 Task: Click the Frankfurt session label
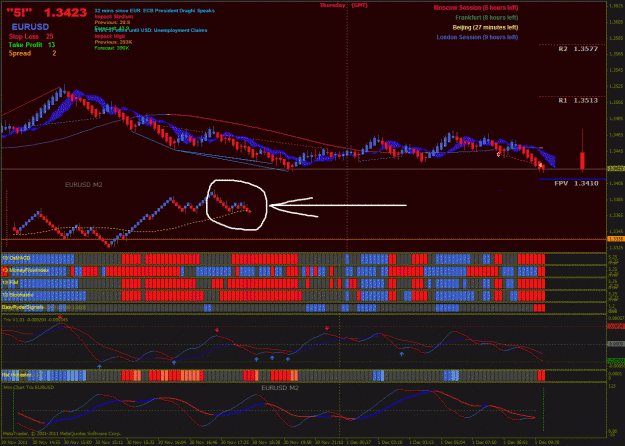pos(487,18)
